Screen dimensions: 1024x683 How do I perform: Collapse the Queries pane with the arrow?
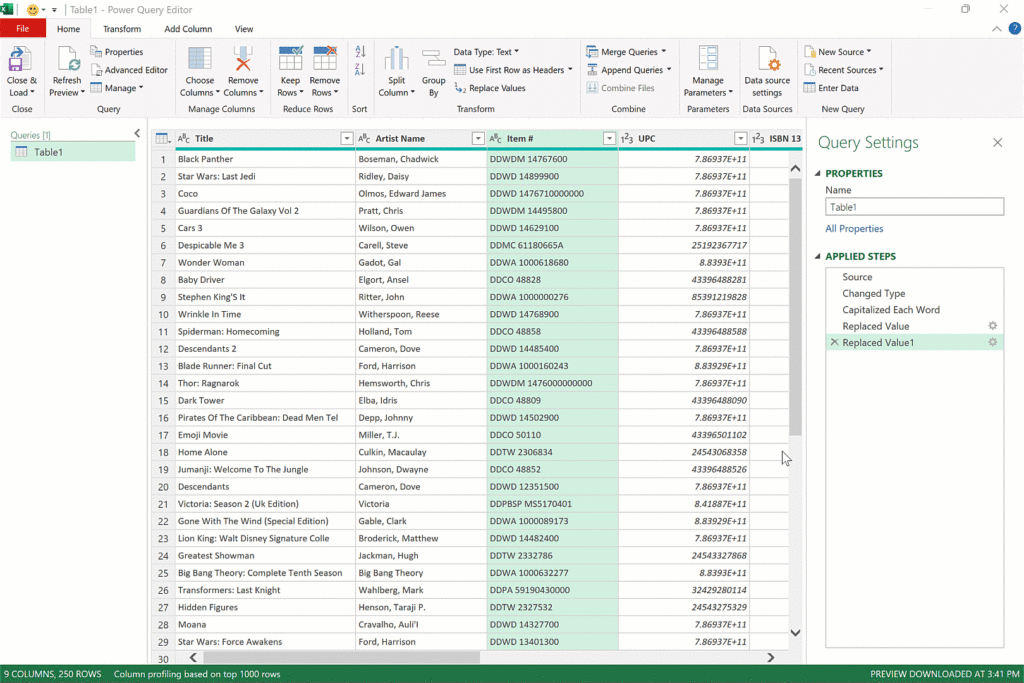click(x=137, y=133)
